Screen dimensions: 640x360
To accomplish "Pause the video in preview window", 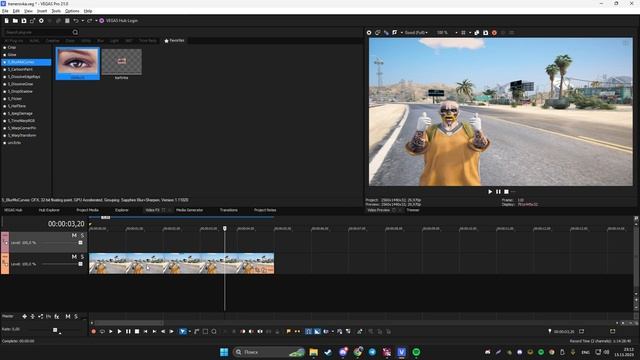I will pos(498,192).
